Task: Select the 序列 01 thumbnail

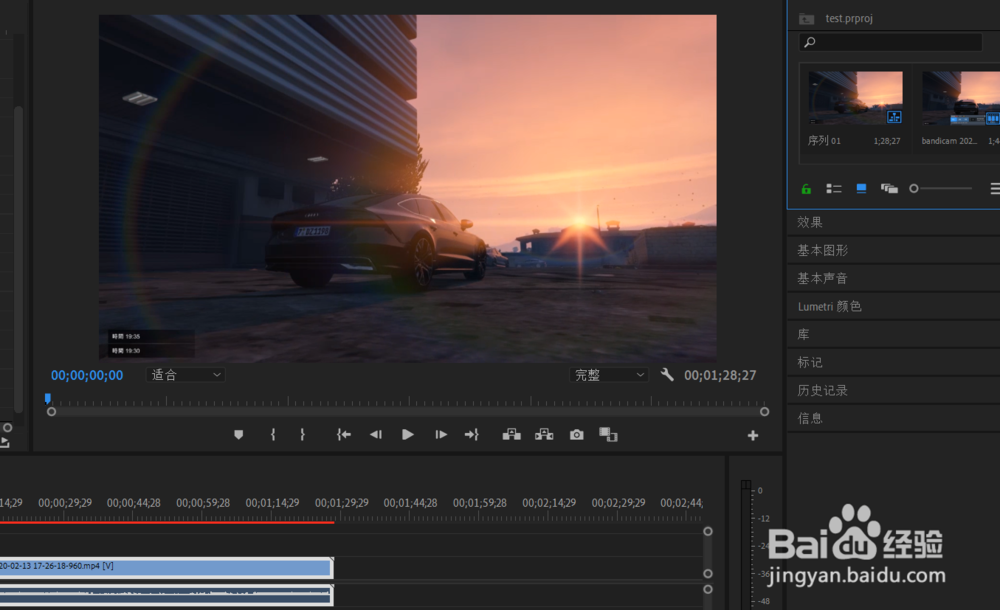Action: coord(855,98)
